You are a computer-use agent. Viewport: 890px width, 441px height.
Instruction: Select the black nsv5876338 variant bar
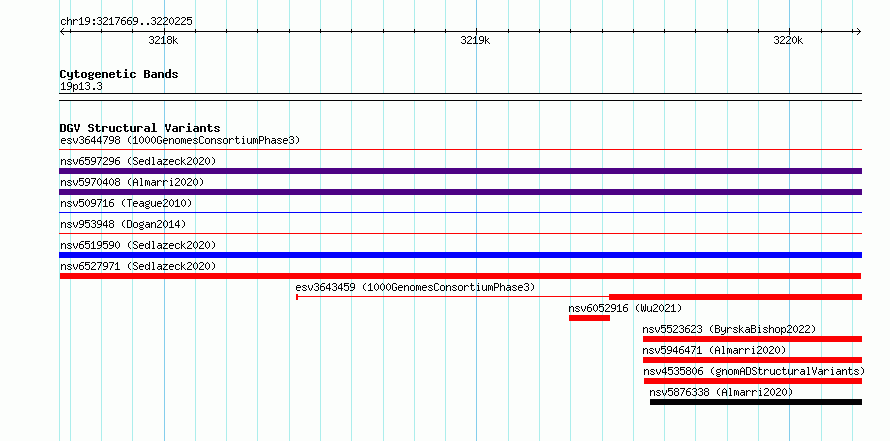coord(755,402)
